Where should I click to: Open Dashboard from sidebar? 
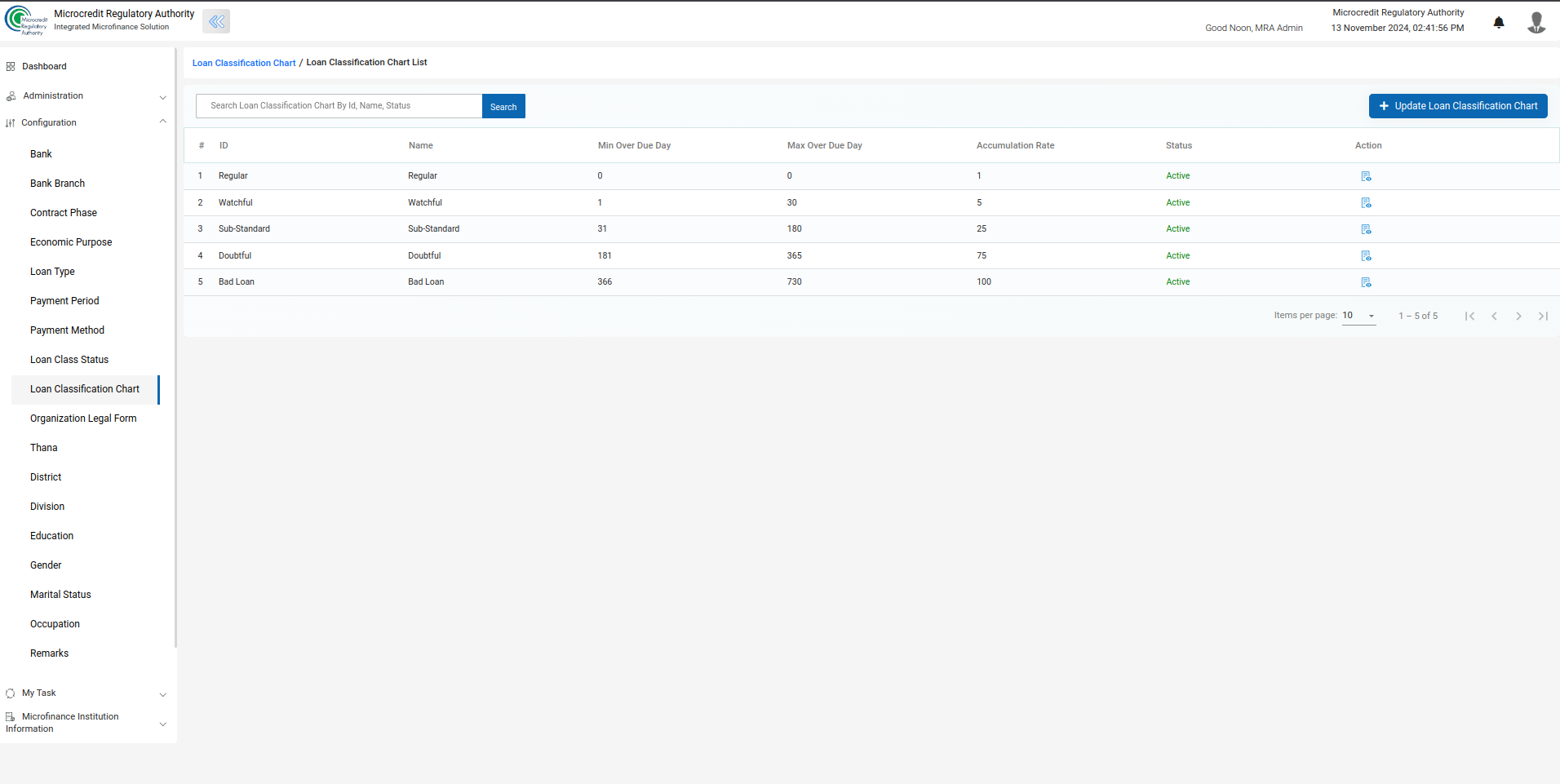point(44,67)
